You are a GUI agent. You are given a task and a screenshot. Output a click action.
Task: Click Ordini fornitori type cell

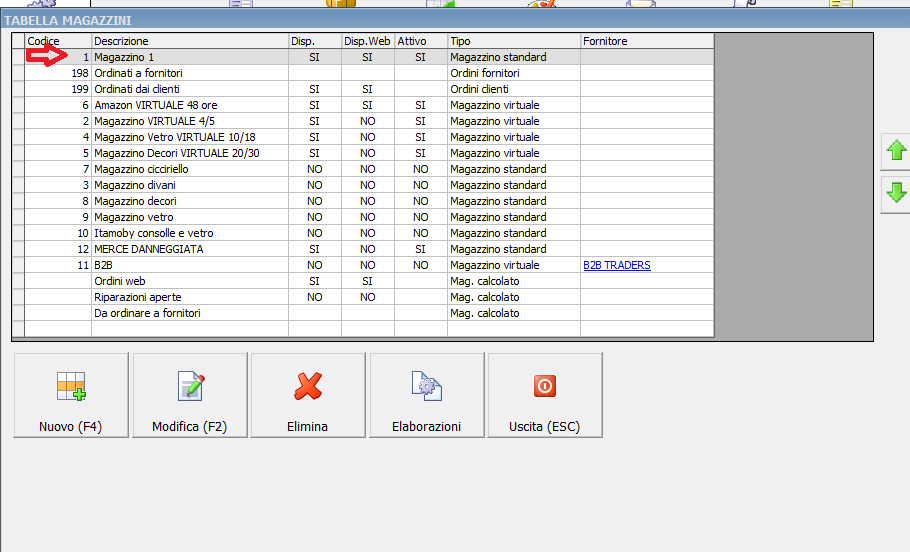pos(514,73)
